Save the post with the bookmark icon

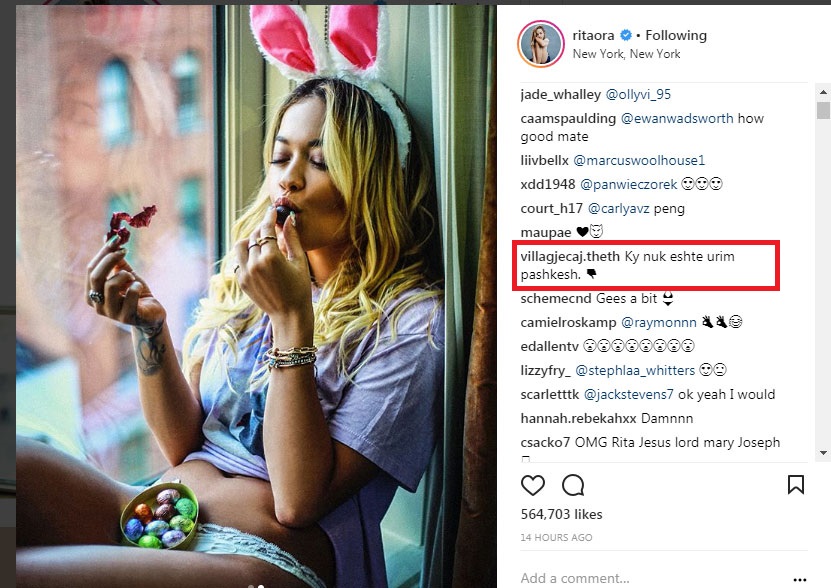pyautogui.click(x=796, y=485)
